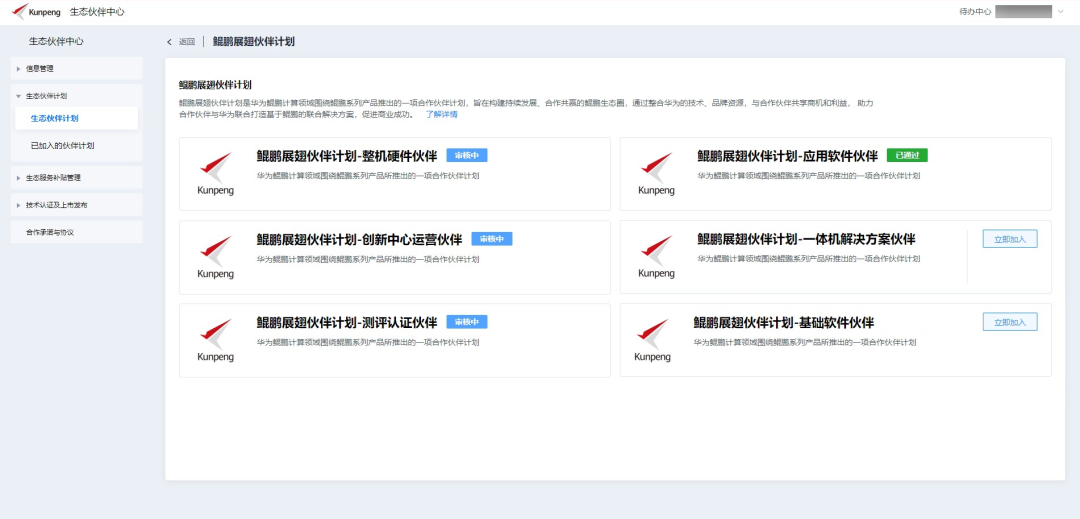This screenshot has height=519, width=1080.
Task: Open 鲲鹏展翅伙伴计划-应用软件伙伴 title
Action: click(787, 156)
